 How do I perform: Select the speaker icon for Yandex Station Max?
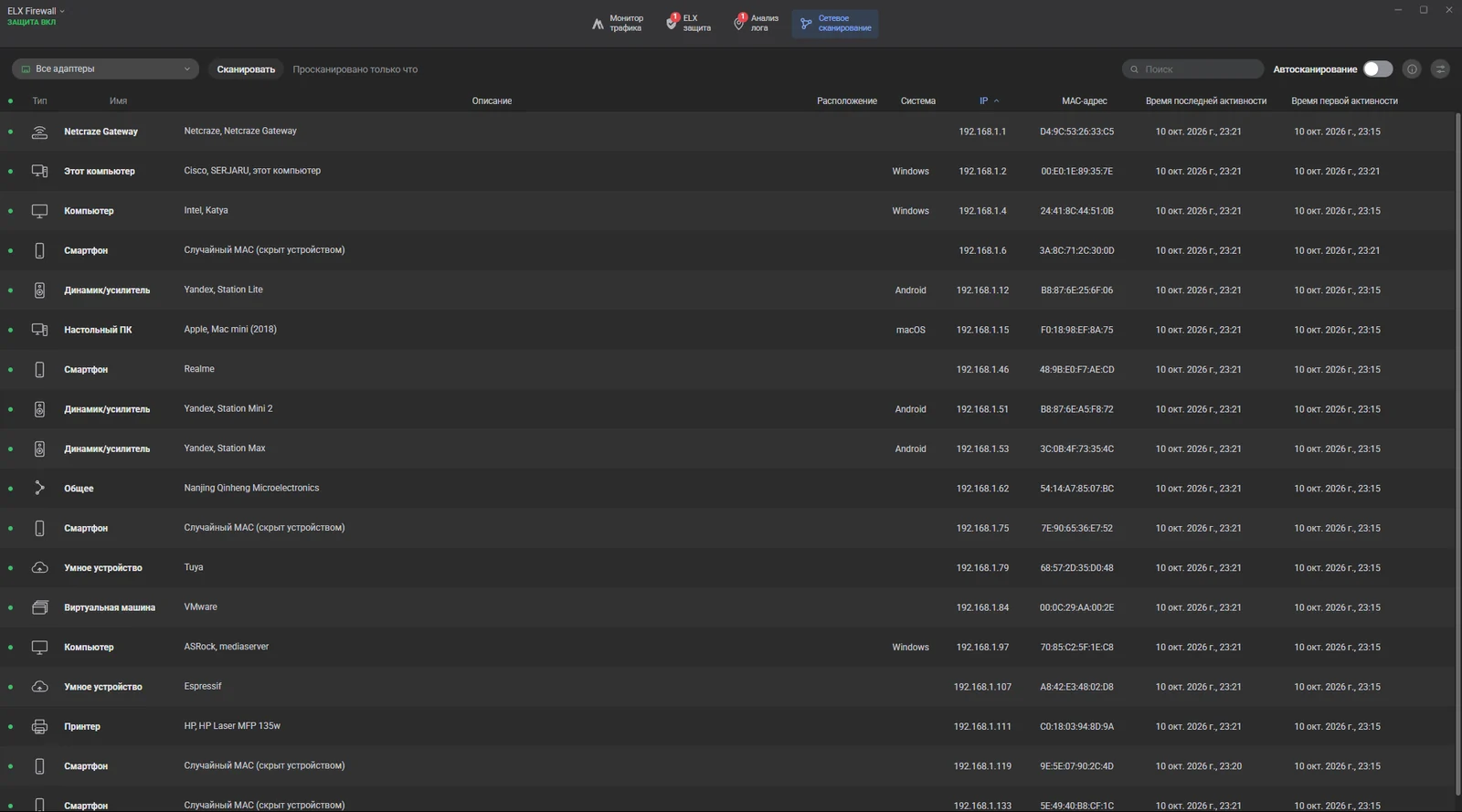(39, 449)
